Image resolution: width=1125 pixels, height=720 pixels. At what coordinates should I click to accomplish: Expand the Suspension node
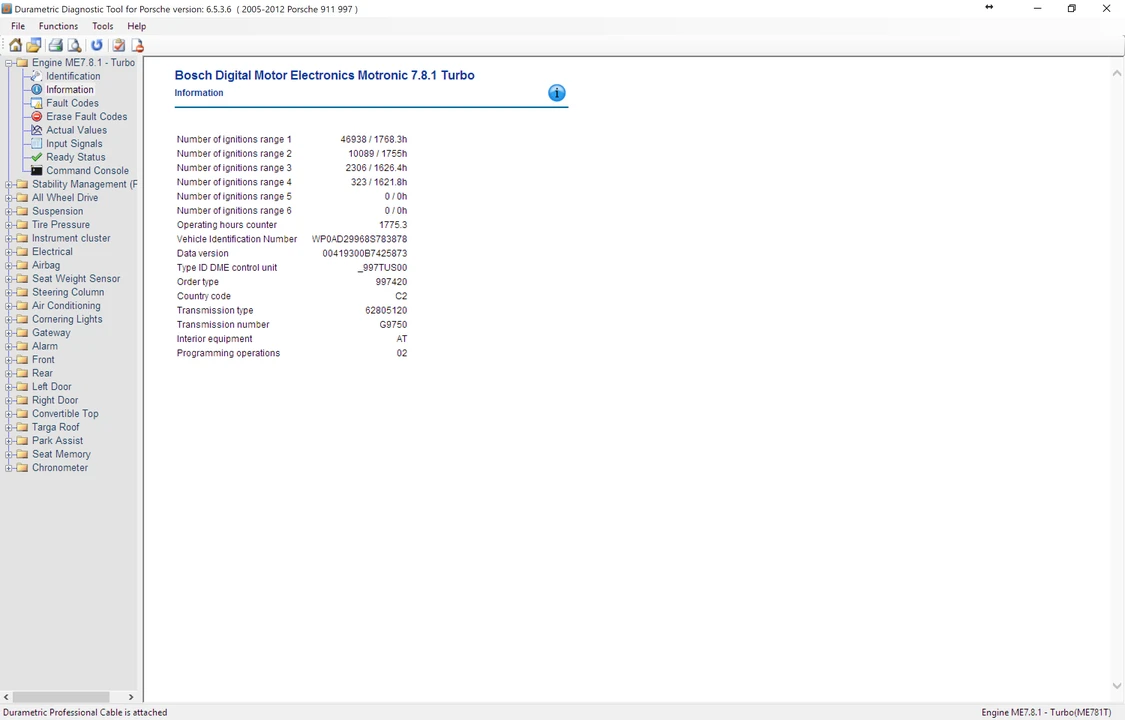click(9, 212)
